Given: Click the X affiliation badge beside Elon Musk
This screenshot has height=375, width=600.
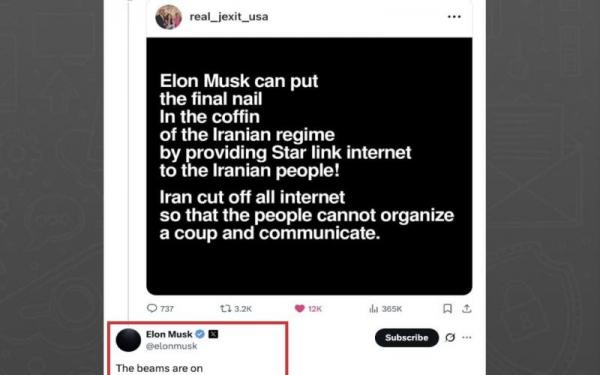Looking at the screenshot, I should [x=213, y=334].
